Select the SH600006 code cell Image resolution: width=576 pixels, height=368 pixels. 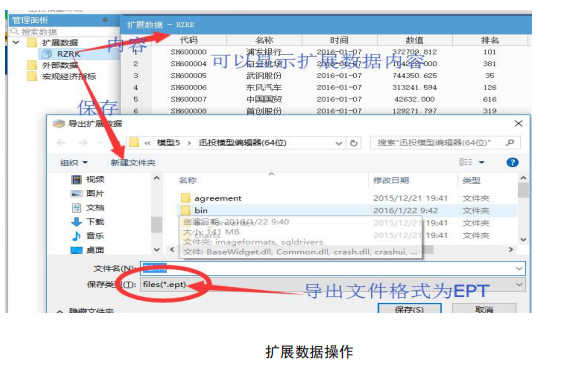188,87
